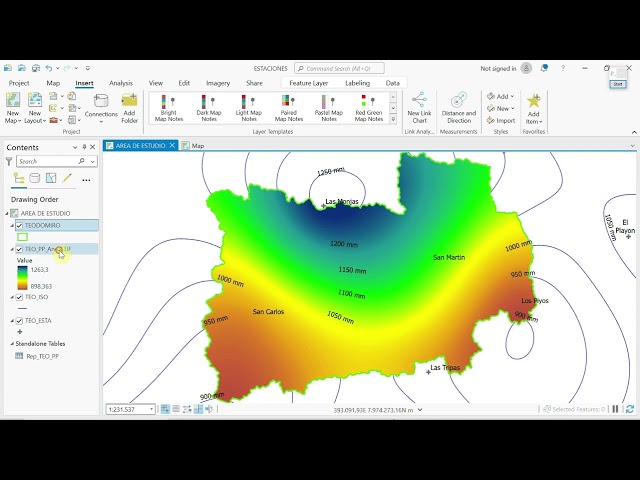Image resolution: width=640 pixels, height=480 pixels.
Task: Click the snapping grid status icon
Action: pos(165,409)
